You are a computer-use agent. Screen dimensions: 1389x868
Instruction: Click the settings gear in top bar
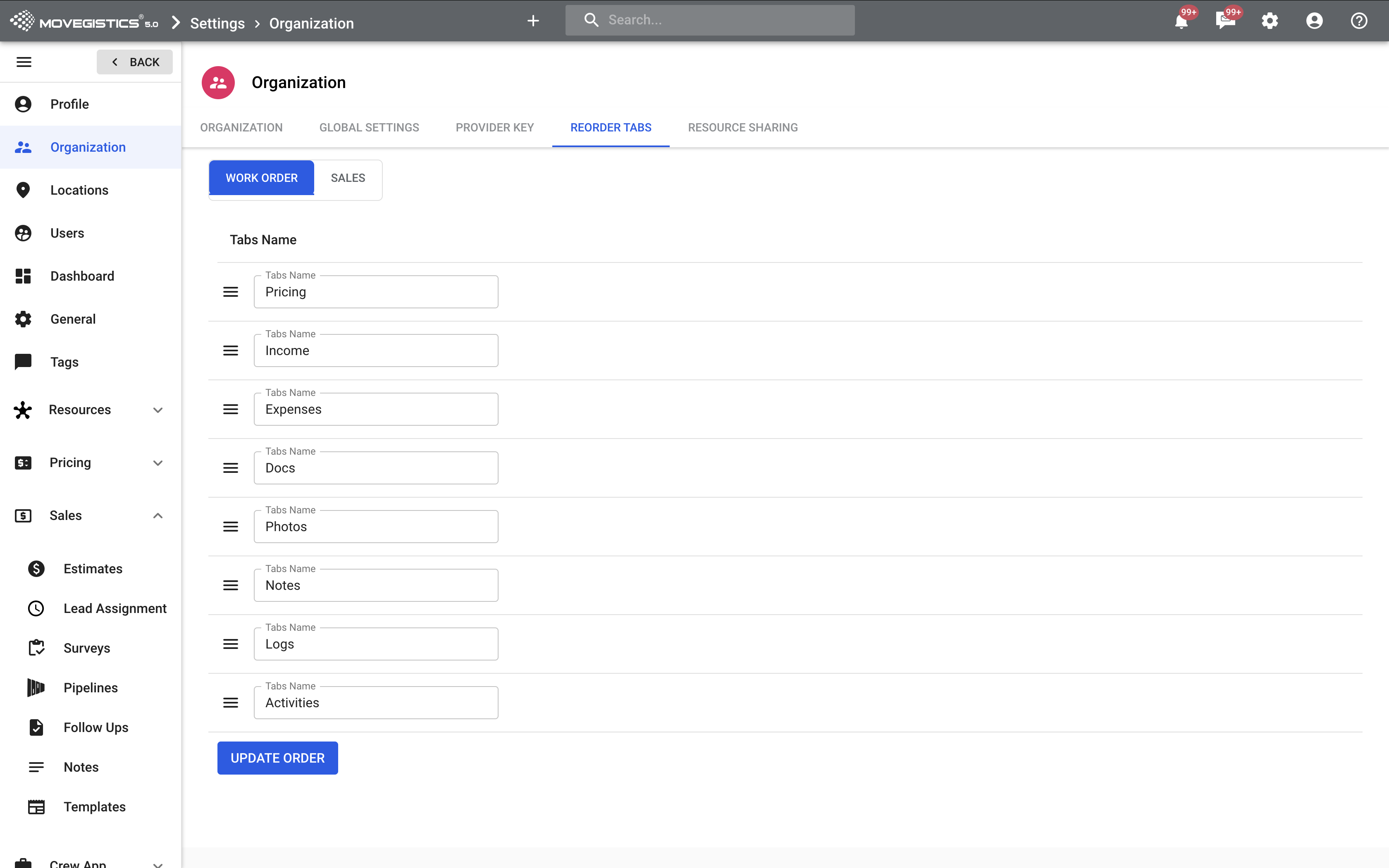point(1270,21)
